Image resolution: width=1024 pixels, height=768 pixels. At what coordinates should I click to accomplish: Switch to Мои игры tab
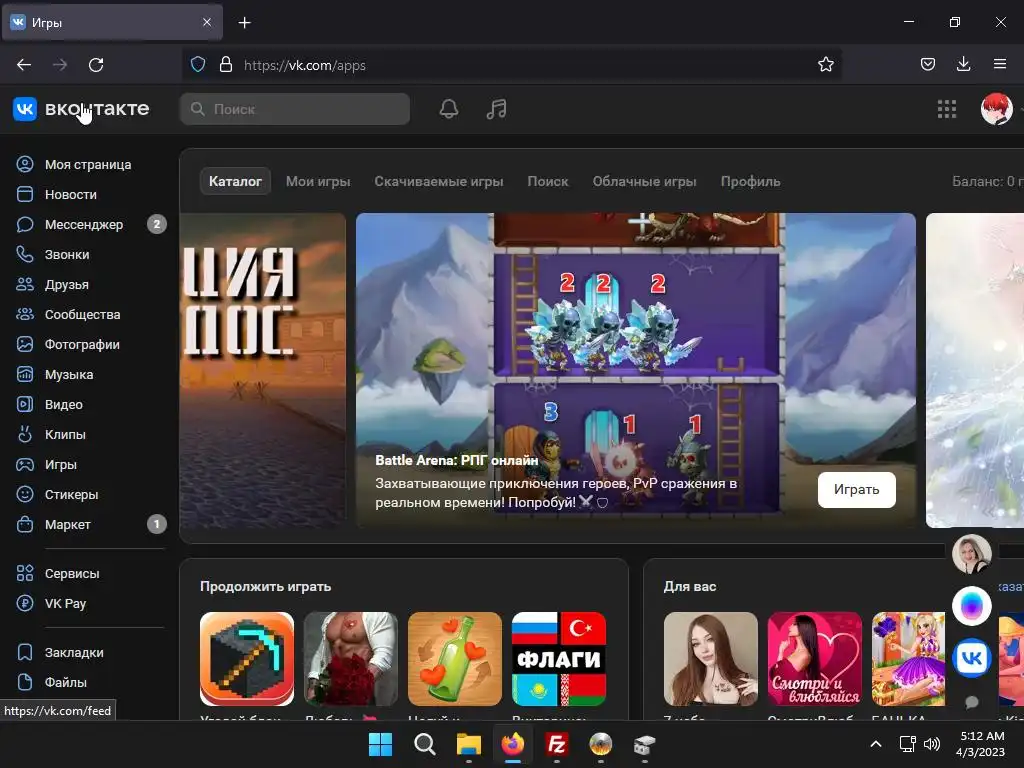tap(318, 182)
